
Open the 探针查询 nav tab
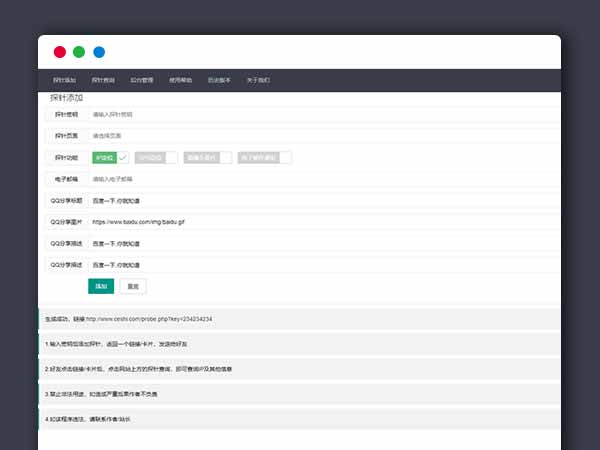coord(103,80)
